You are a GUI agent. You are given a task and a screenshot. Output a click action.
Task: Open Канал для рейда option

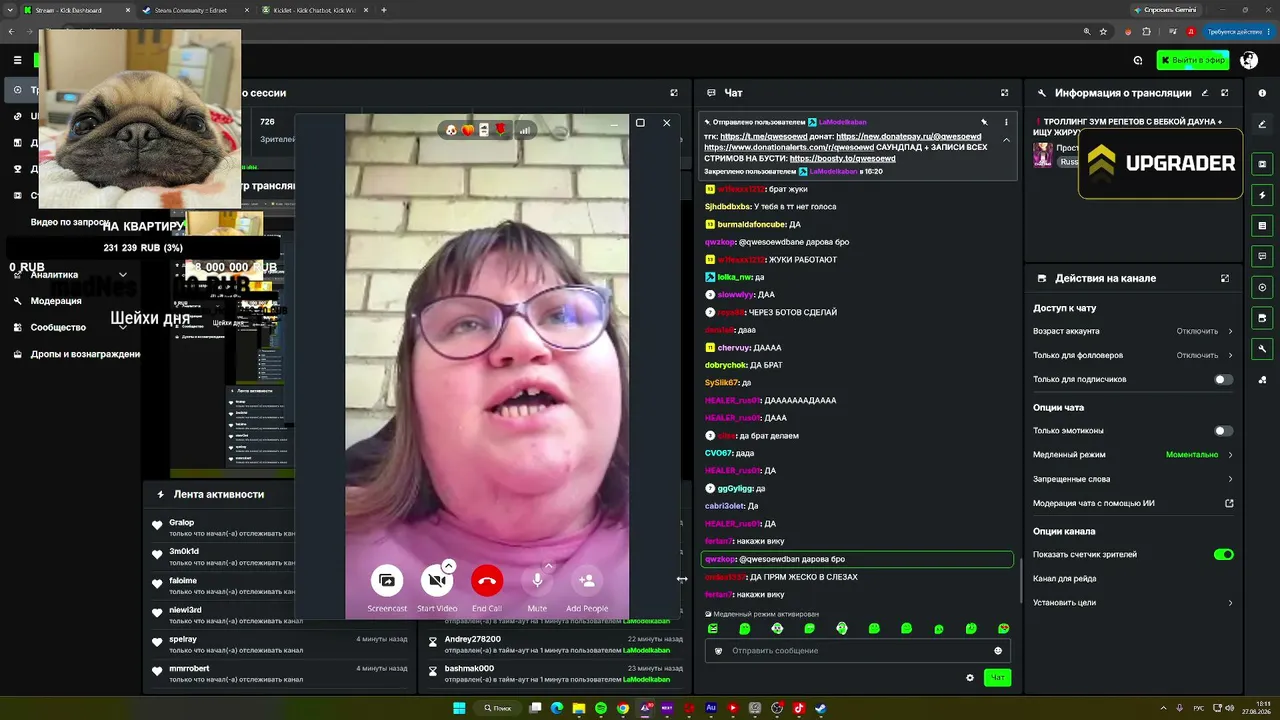tap(1133, 579)
